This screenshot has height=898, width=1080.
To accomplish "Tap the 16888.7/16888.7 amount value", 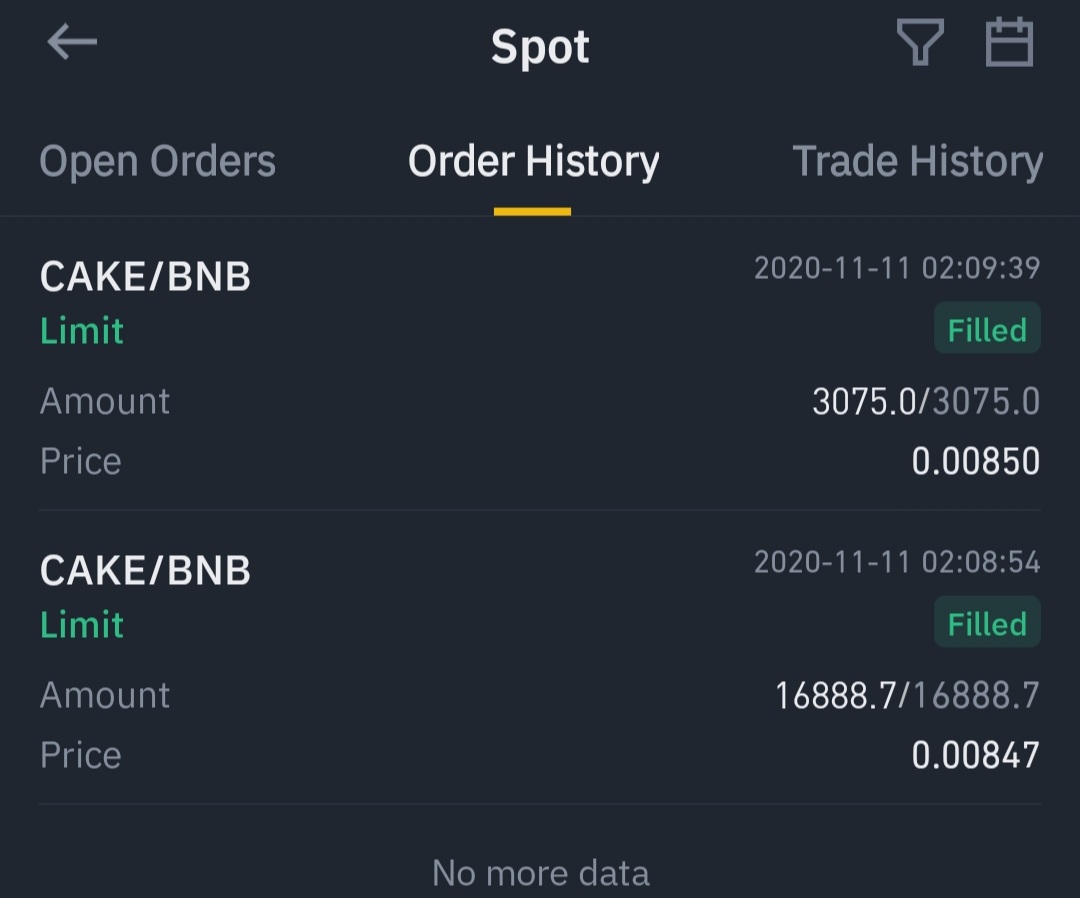I will pyautogui.click(x=906, y=696).
